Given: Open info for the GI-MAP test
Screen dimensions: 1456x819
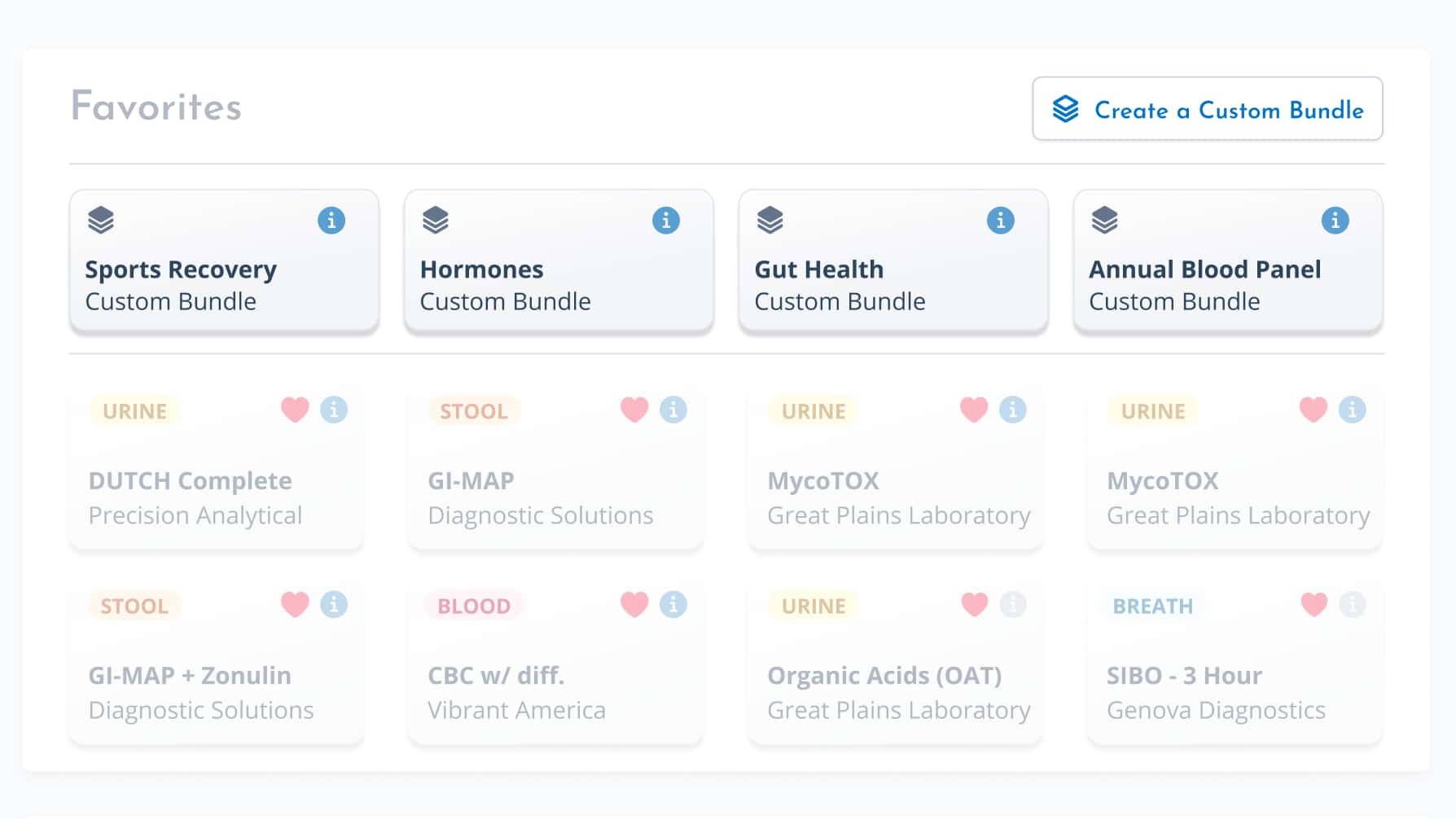Looking at the screenshot, I should coord(673,410).
